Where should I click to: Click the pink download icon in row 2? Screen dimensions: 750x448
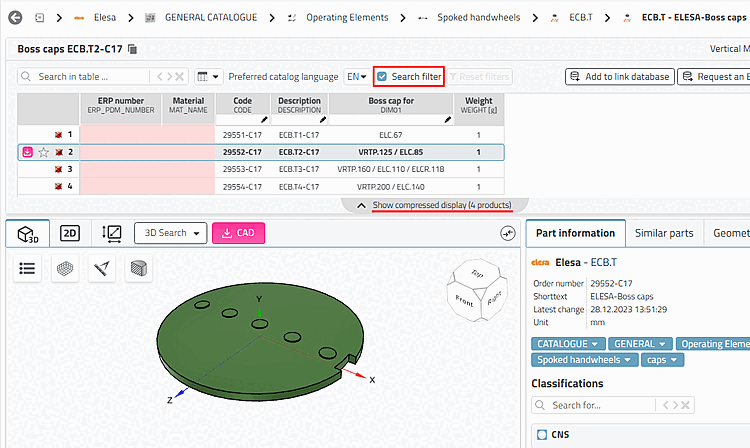(x=28, y=152)
